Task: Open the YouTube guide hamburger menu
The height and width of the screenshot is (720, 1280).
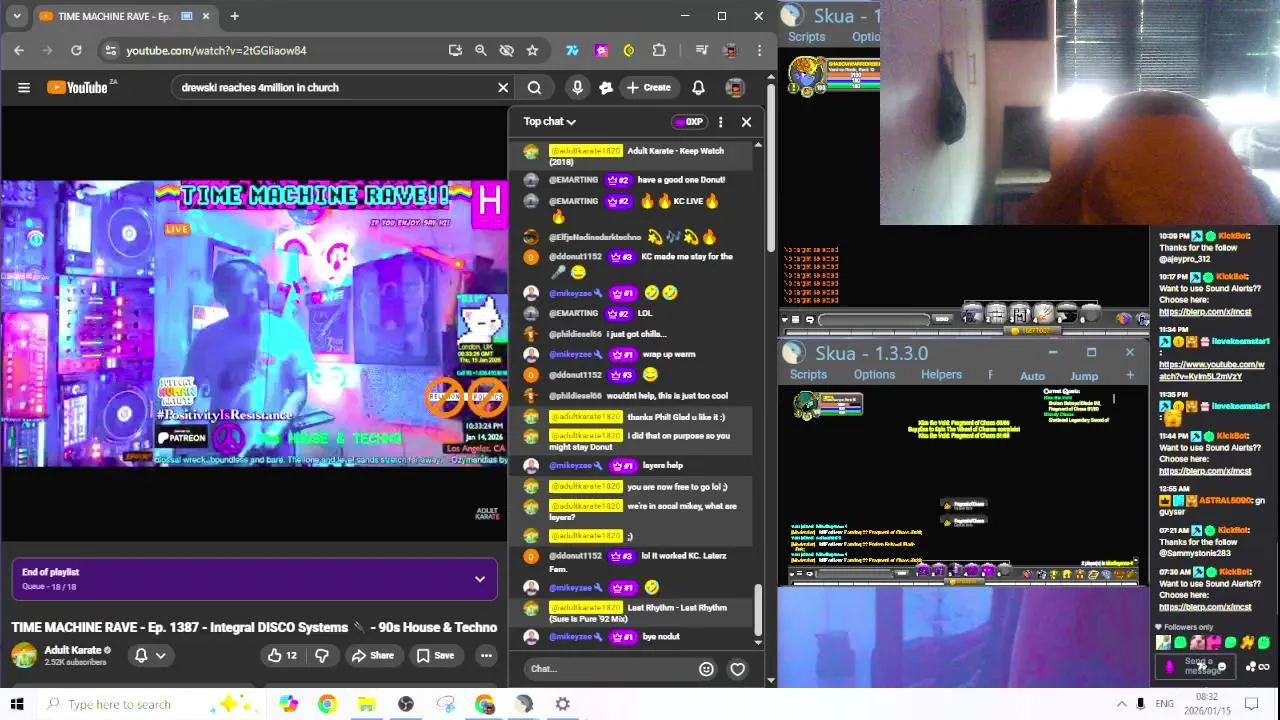Action: [x=24, y=87]
